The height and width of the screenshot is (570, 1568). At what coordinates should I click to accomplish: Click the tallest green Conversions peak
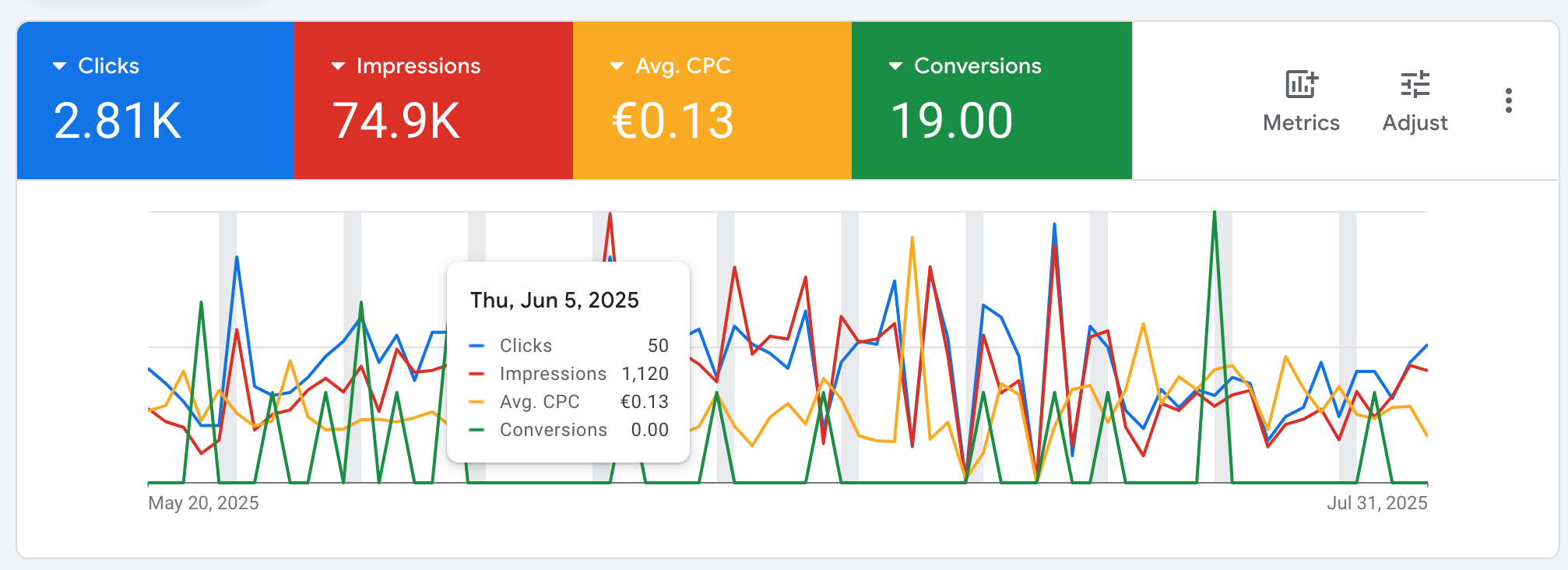coord(1215,214)
